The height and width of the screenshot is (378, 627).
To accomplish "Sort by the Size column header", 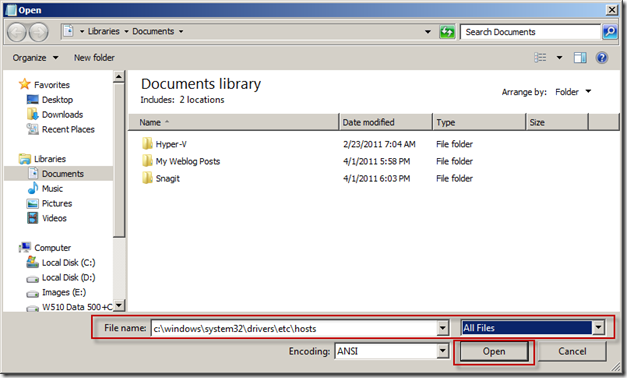I will (x=557, y=122).
